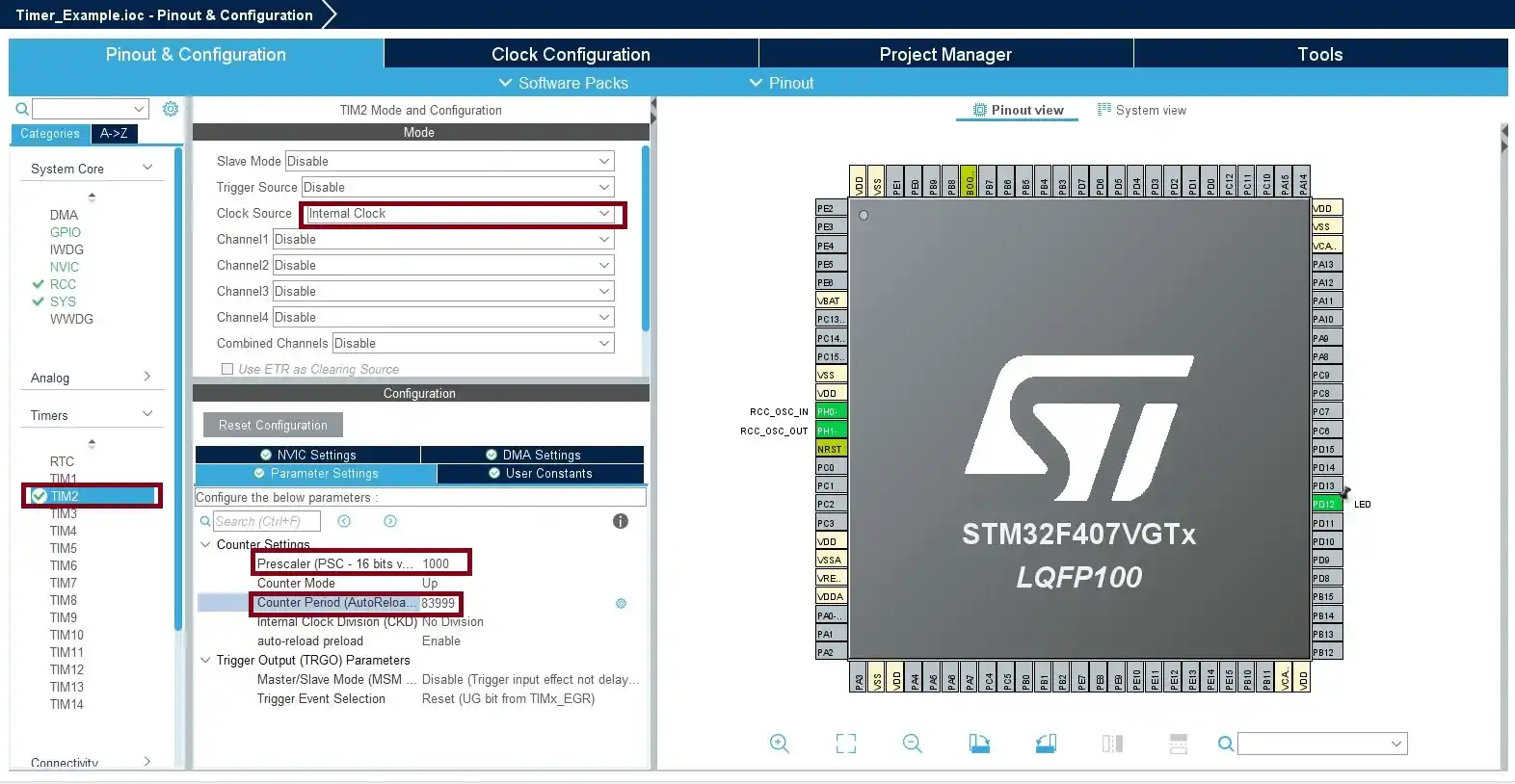Select the Categories tab
This screenshot has height=784, width=1515.
click(x=50, y=134)
